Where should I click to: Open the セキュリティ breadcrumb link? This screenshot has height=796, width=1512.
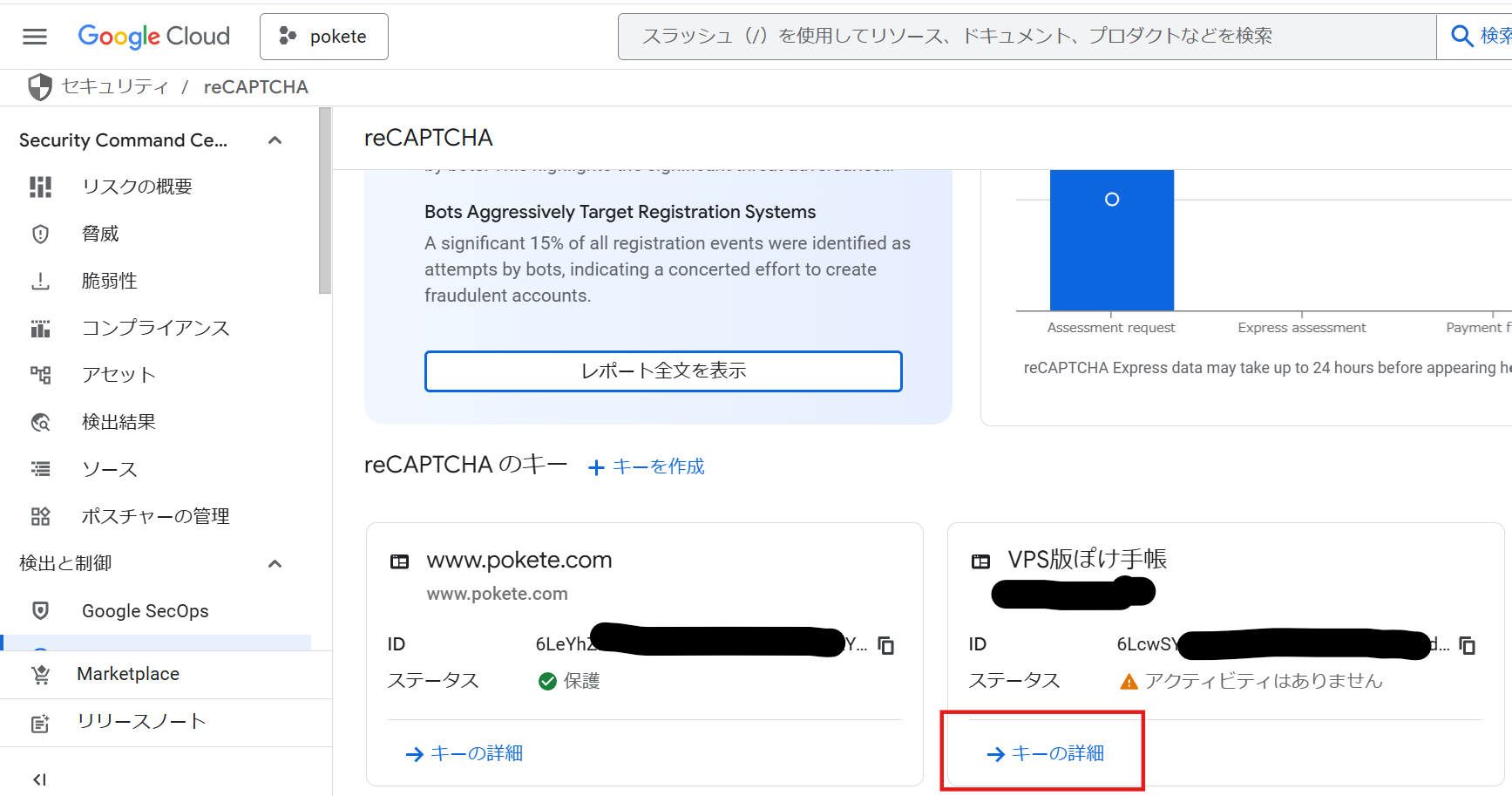[115, 87]
